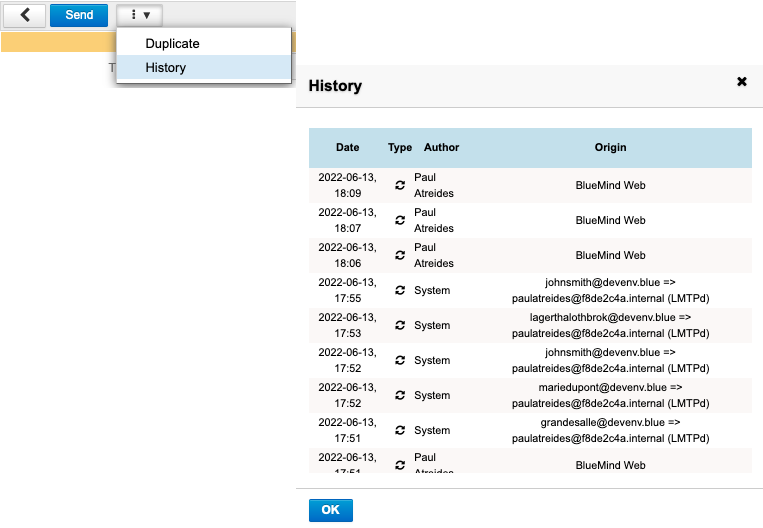Select History from the menu
Screen dimensions: 763x528
click(165, 68)
